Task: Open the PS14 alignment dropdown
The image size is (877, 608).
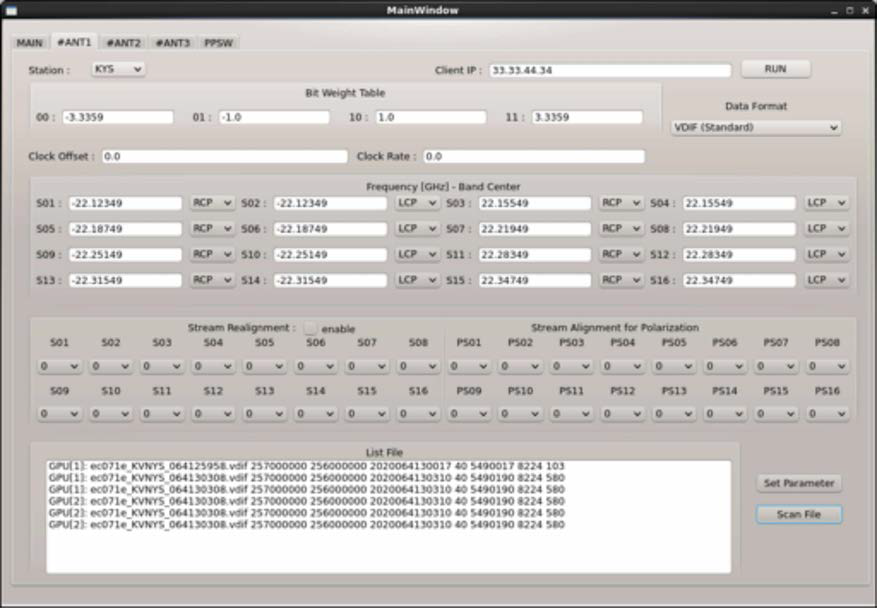Action: 724,414
